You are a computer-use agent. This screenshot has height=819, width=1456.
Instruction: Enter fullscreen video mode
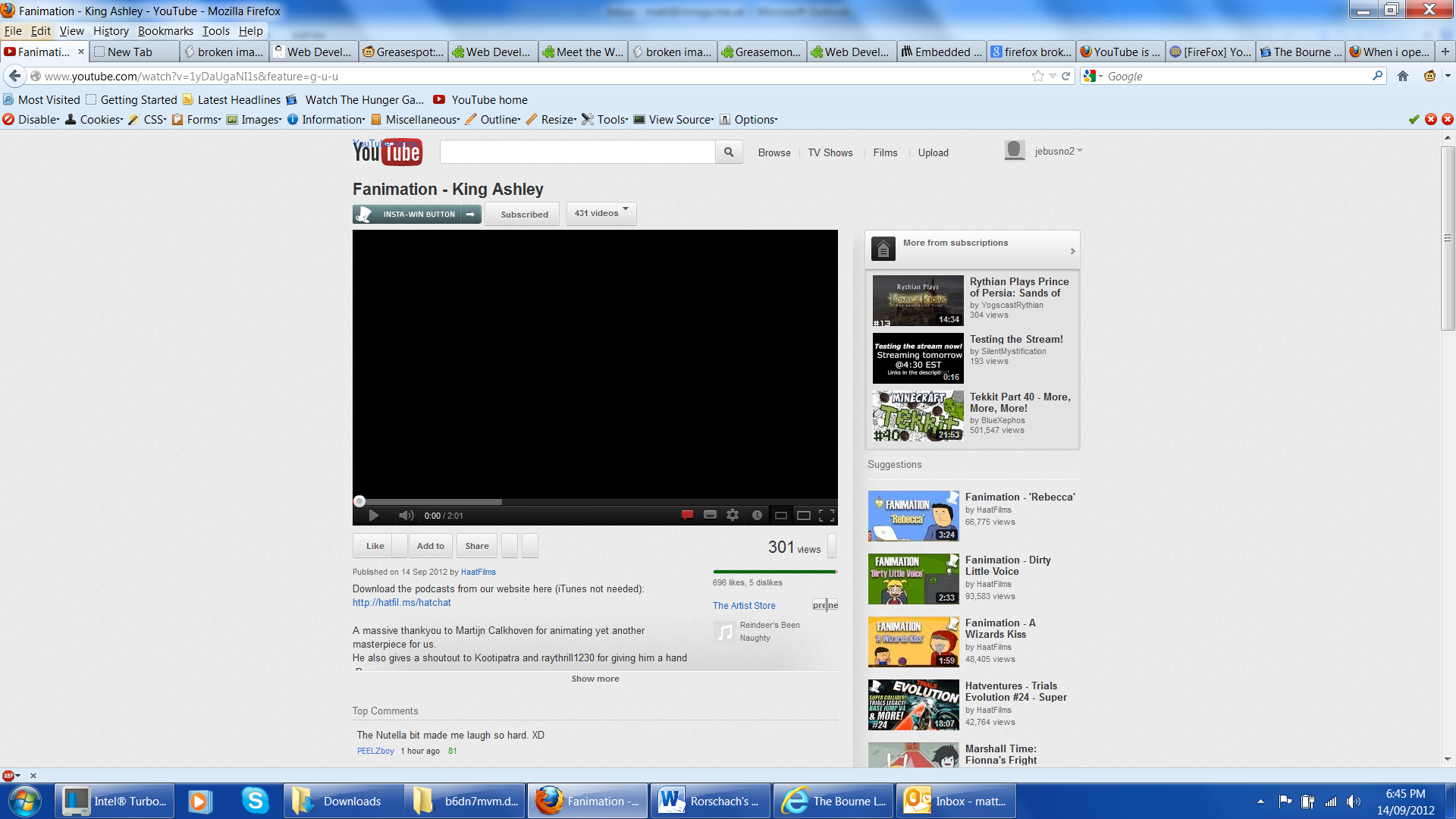(x=827, y=516)
